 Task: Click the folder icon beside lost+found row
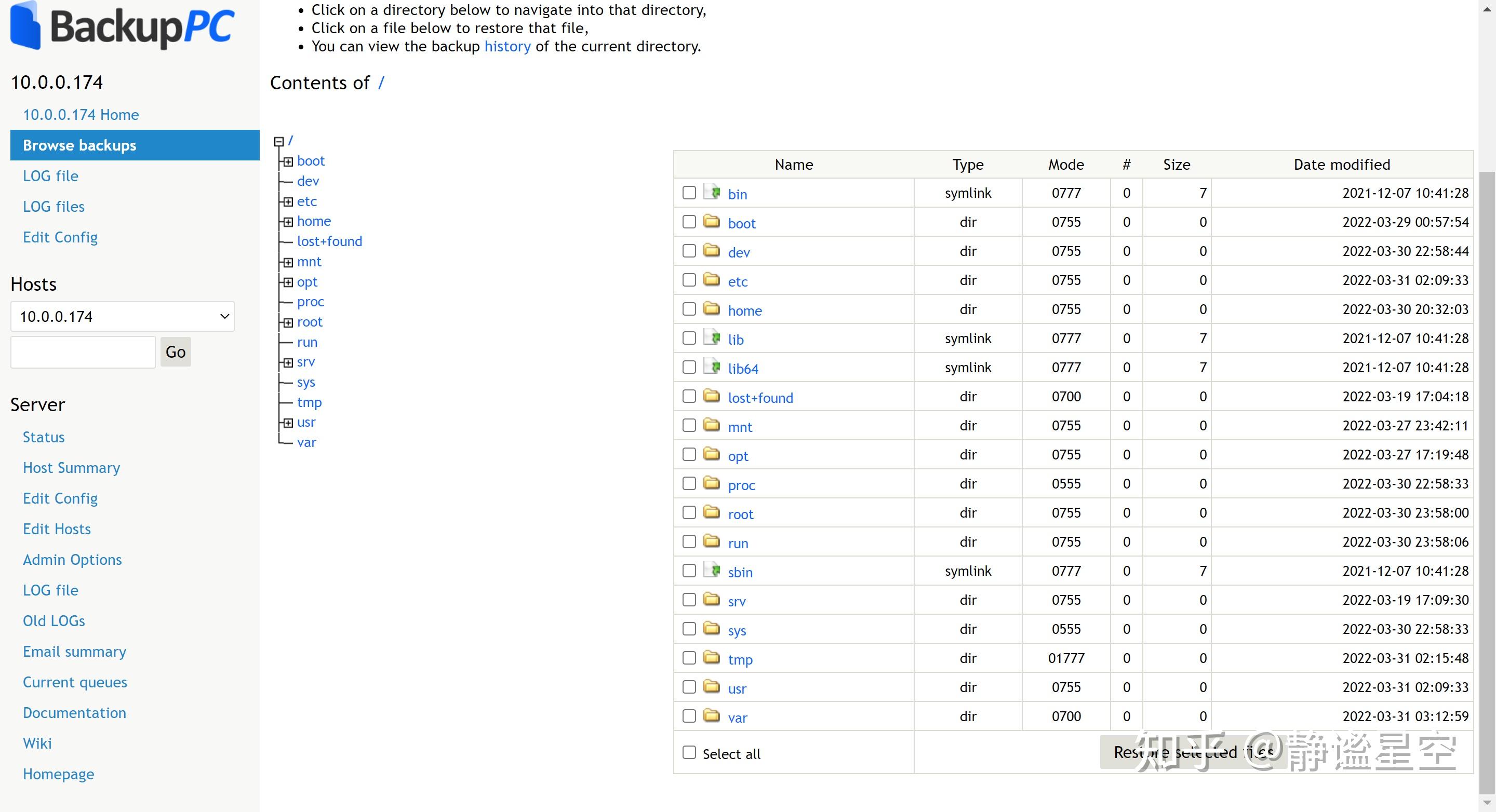(712, 396)
